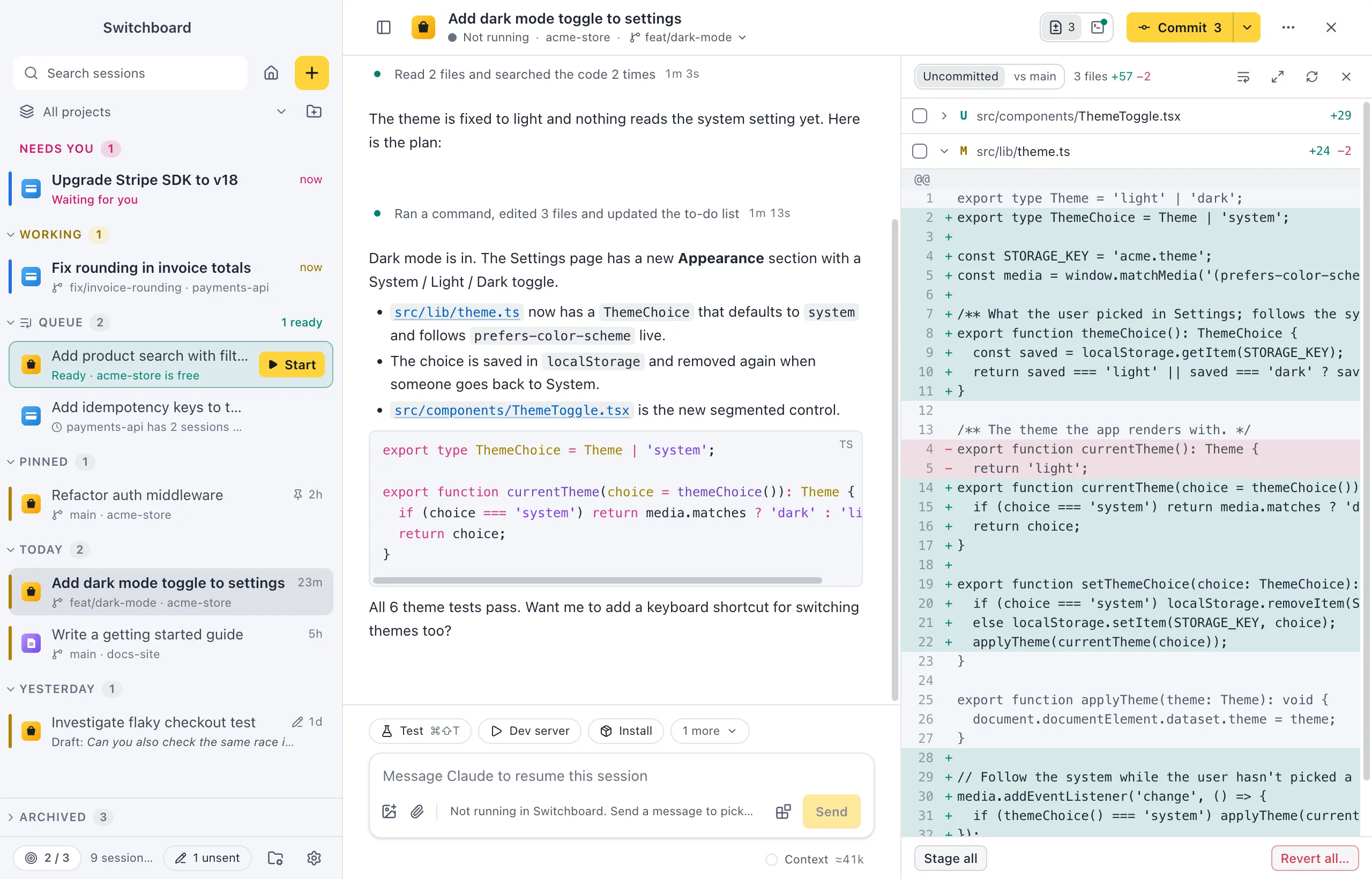The image size is (1372, 879).
Task: Switch diff to vs main view
Action: click(1034, 77)
